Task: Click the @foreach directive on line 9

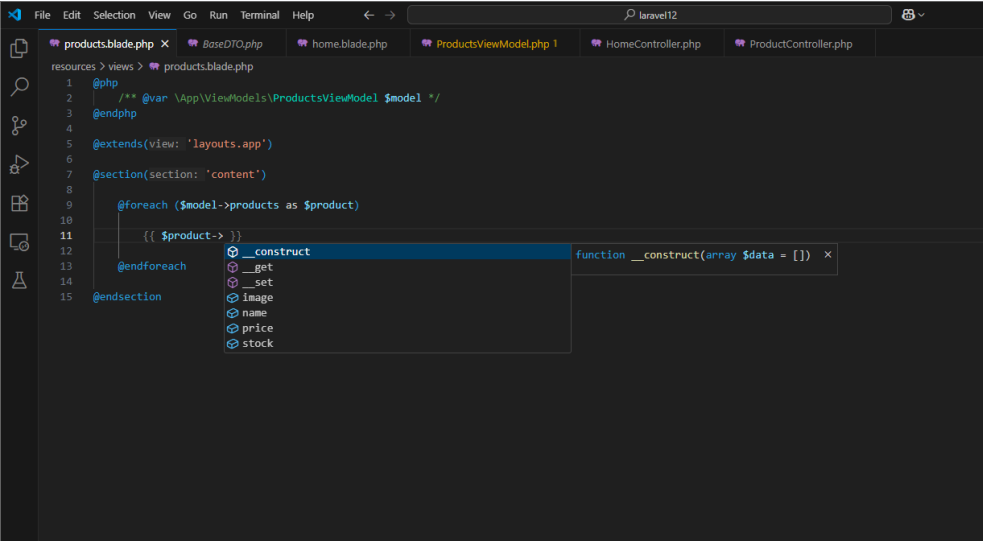Action: (143, 205)
